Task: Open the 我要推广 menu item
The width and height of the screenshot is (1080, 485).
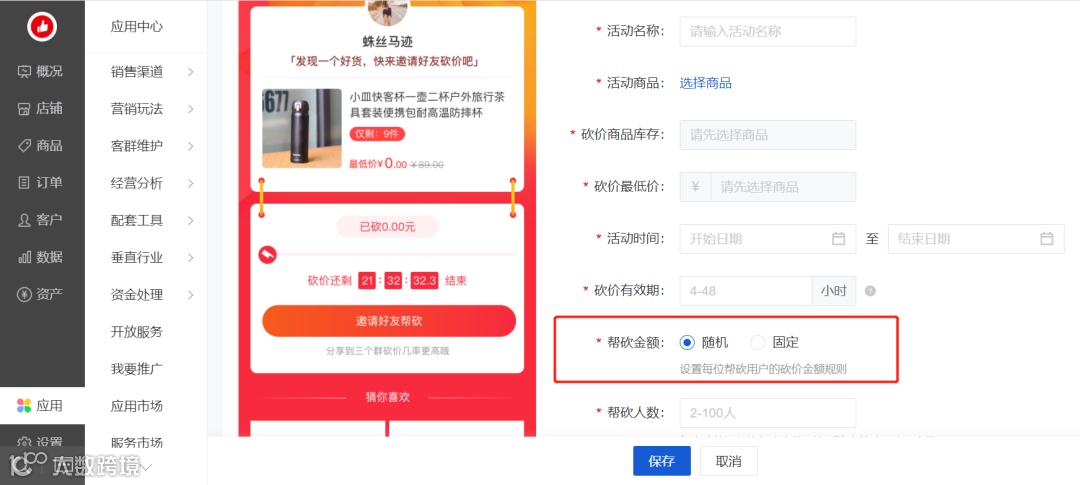Action: [136, 369]
